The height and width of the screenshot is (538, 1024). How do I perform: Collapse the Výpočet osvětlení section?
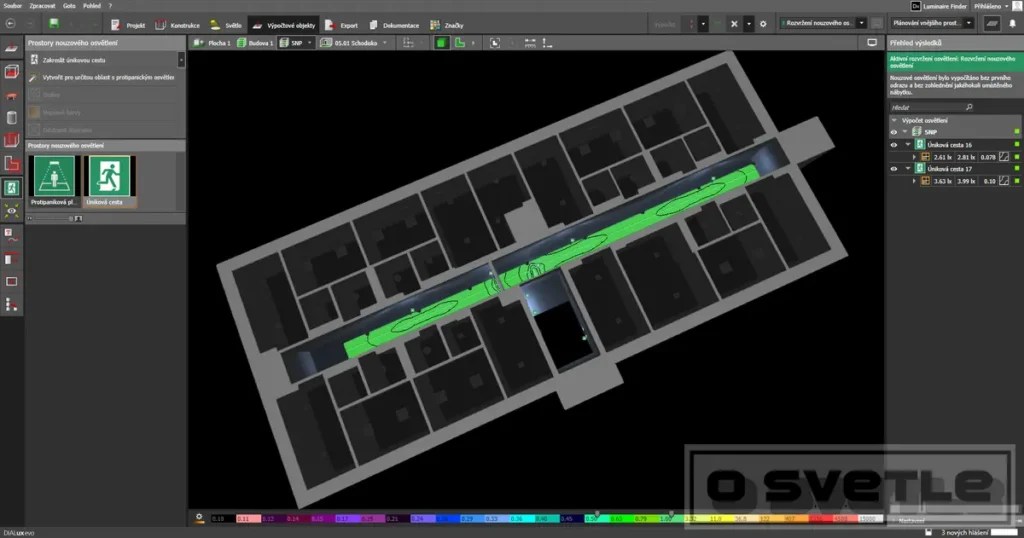click(x=894, y=121)
